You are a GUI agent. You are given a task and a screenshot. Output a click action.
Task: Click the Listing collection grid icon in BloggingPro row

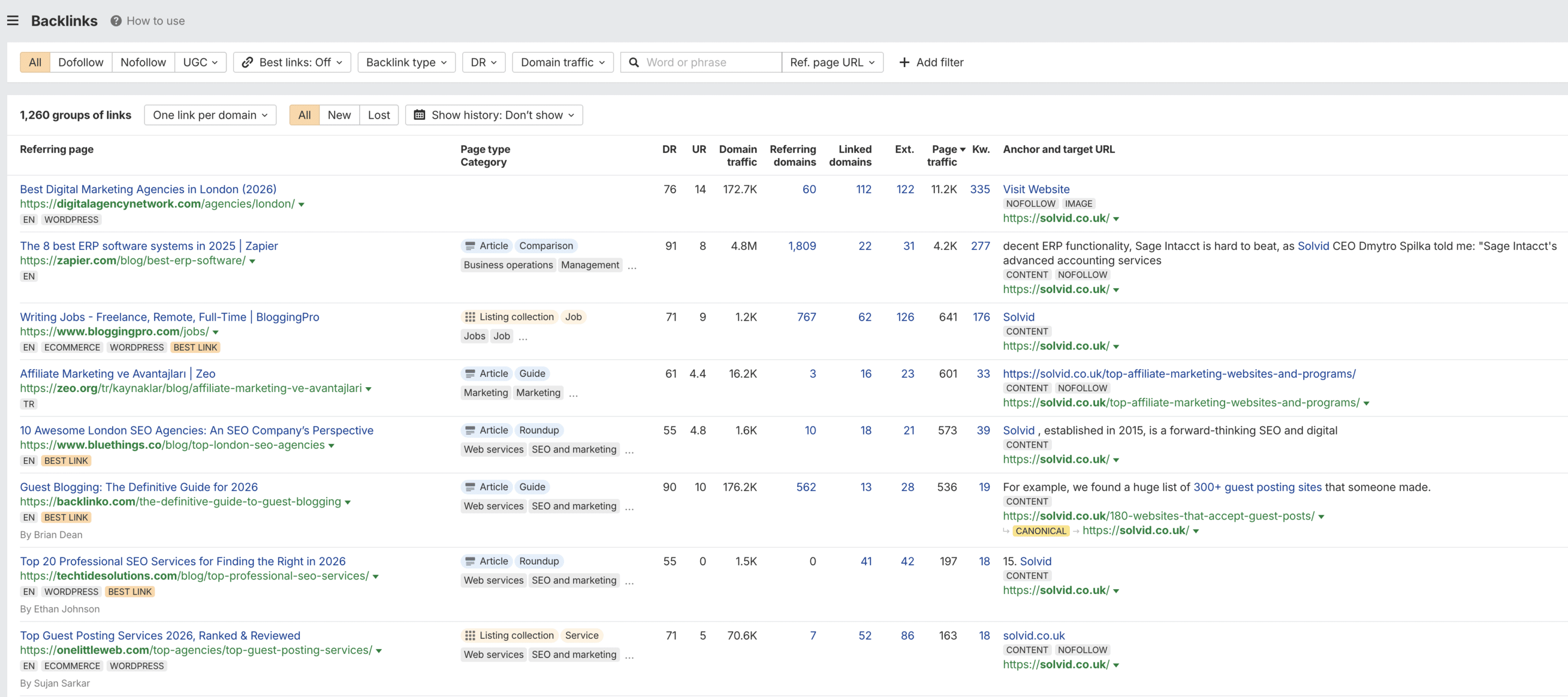coord(470,317)
